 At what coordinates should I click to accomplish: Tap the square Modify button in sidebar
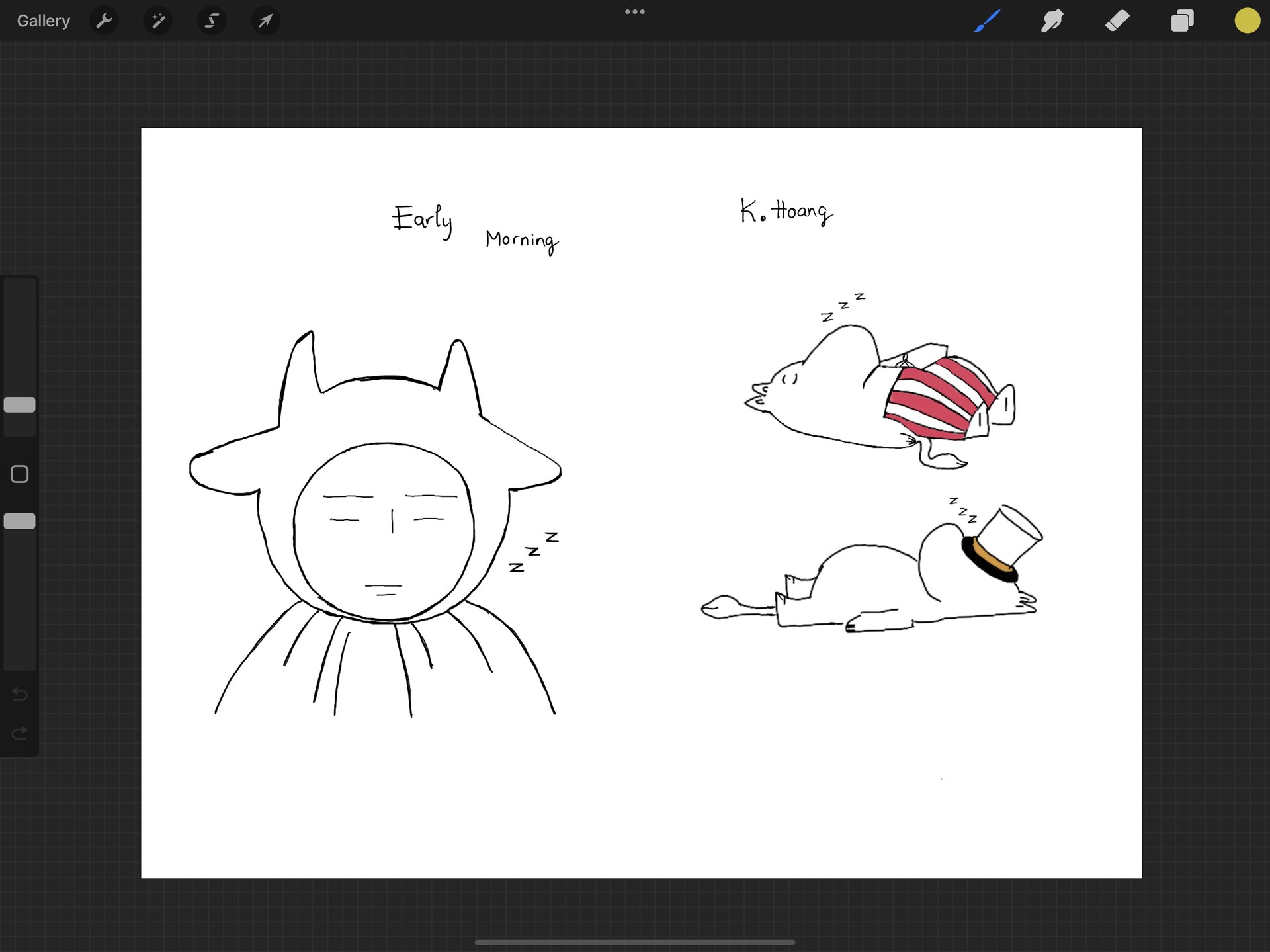[x=20, y=474]
